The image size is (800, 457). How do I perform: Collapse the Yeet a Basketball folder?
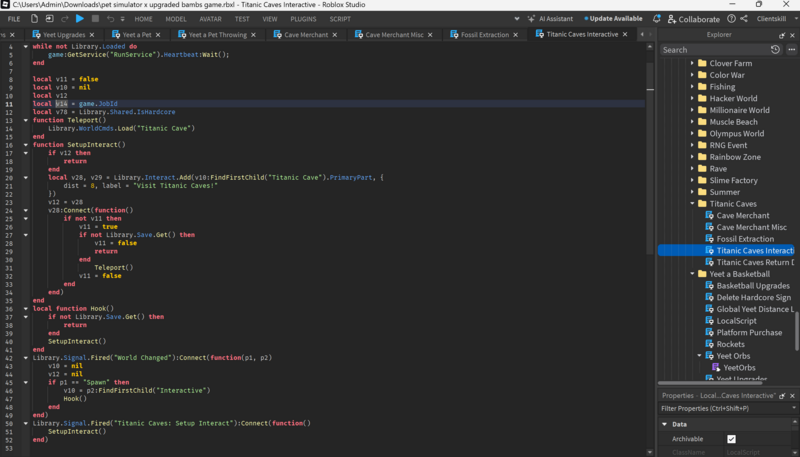(692, 274)
